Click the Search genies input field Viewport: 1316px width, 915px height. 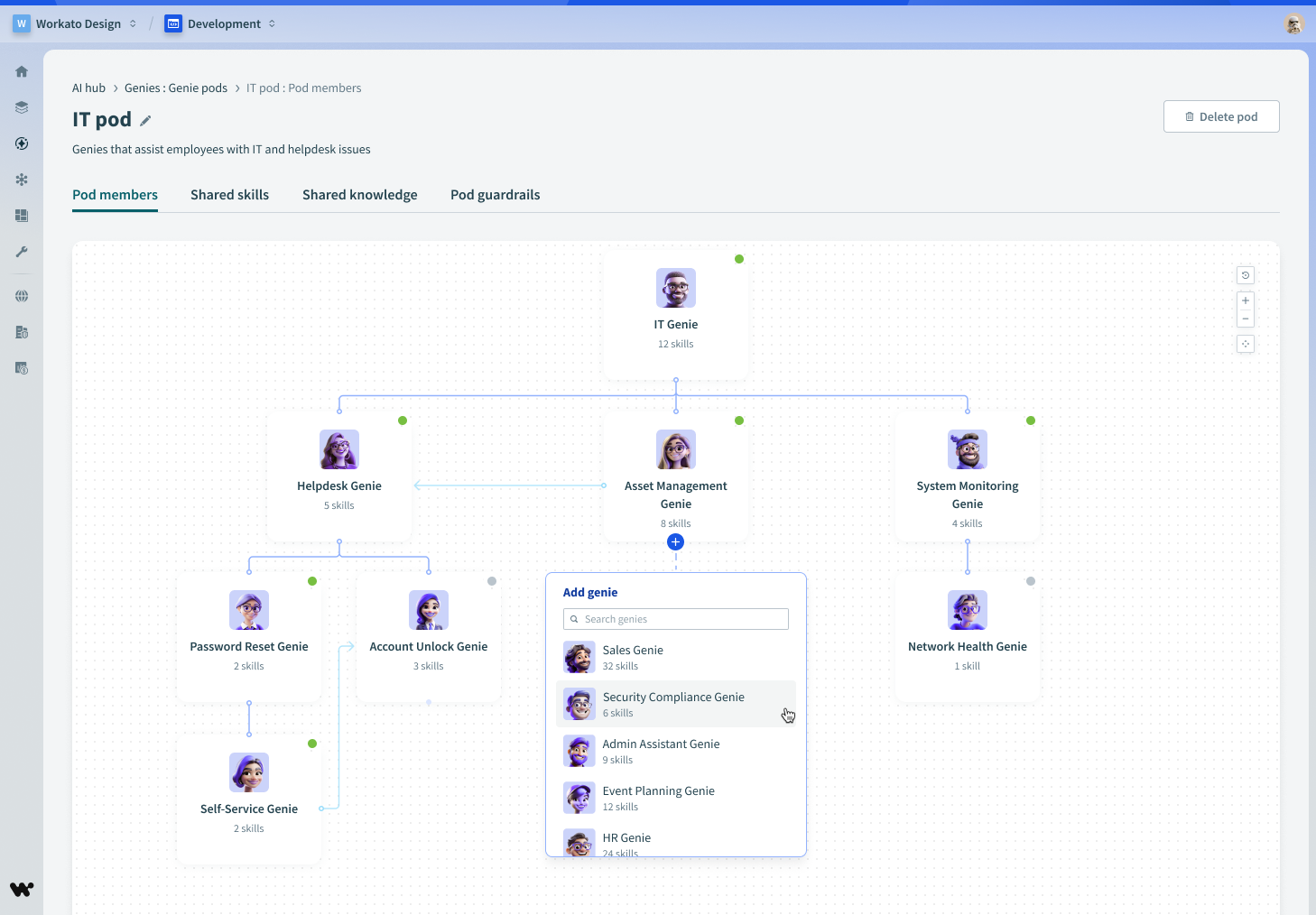click(676, 619)
